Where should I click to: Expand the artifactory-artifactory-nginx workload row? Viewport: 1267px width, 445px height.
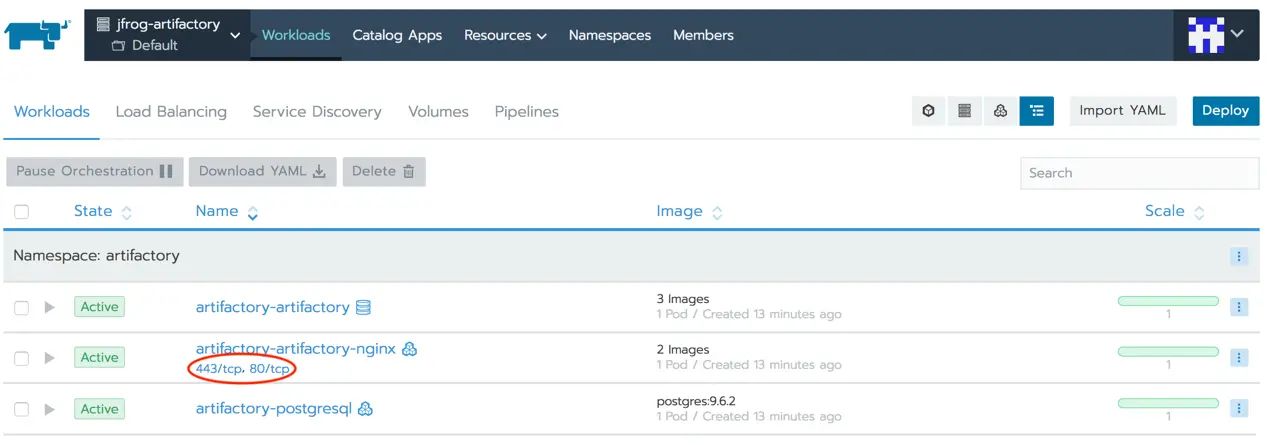tap(50, 358)
